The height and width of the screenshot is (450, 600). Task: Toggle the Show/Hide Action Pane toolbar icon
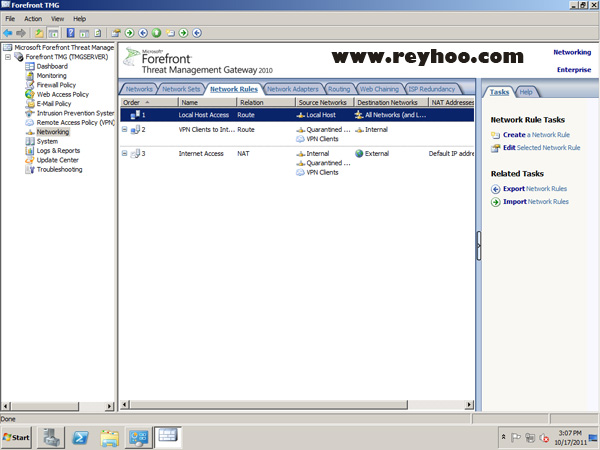click(x=84, y=33)
